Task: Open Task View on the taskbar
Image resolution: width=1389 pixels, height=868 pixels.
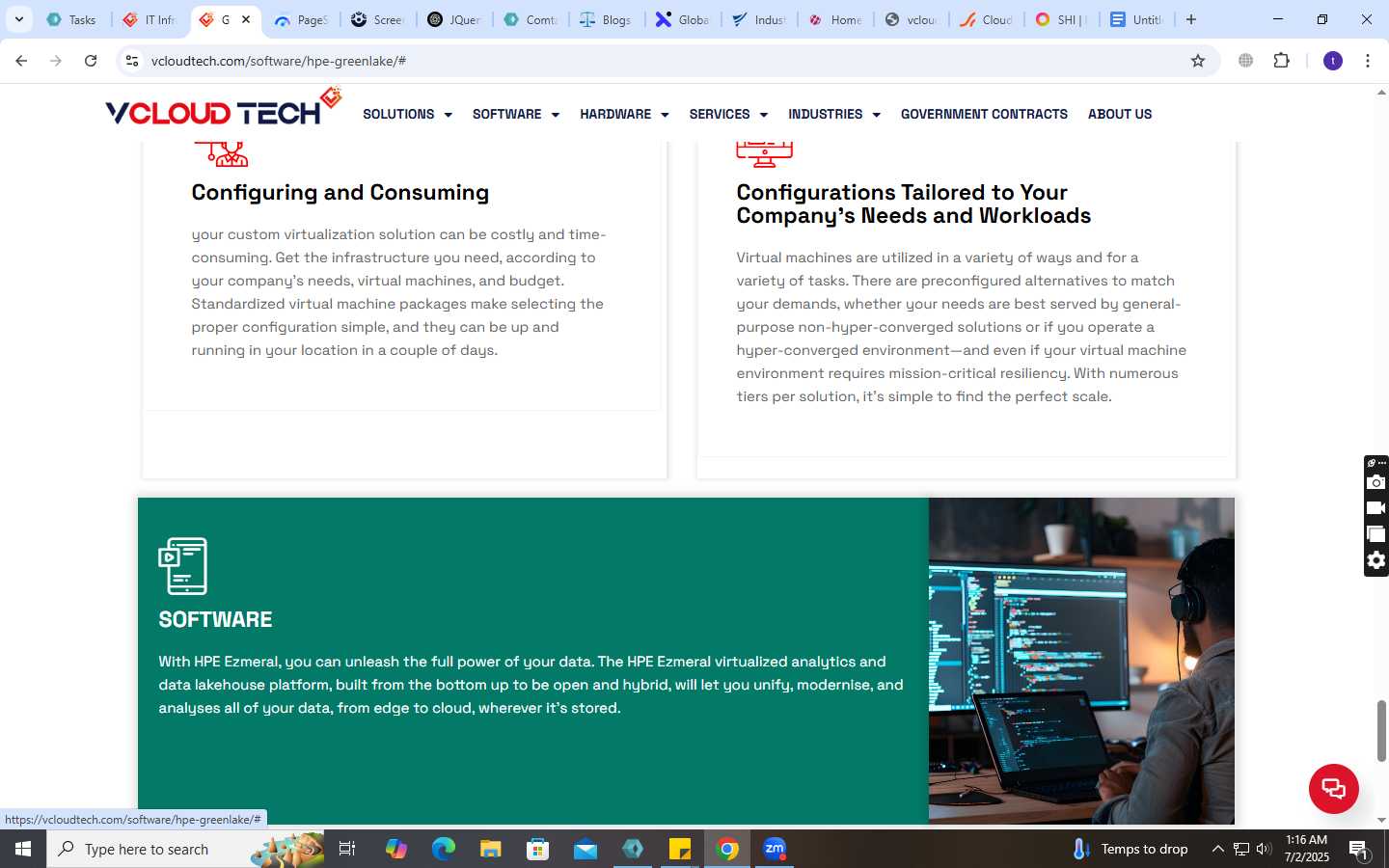Action: (x=347, y=849)
